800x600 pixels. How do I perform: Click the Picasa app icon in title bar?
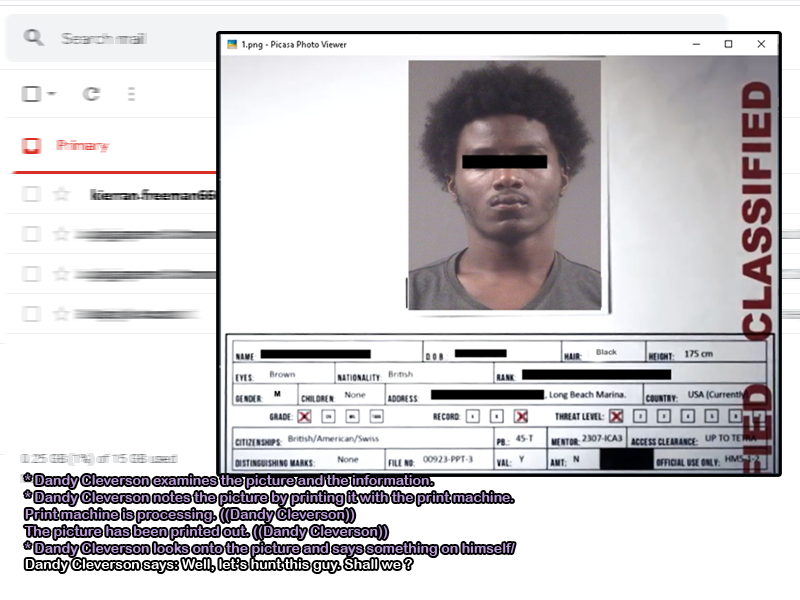point(232,44)
